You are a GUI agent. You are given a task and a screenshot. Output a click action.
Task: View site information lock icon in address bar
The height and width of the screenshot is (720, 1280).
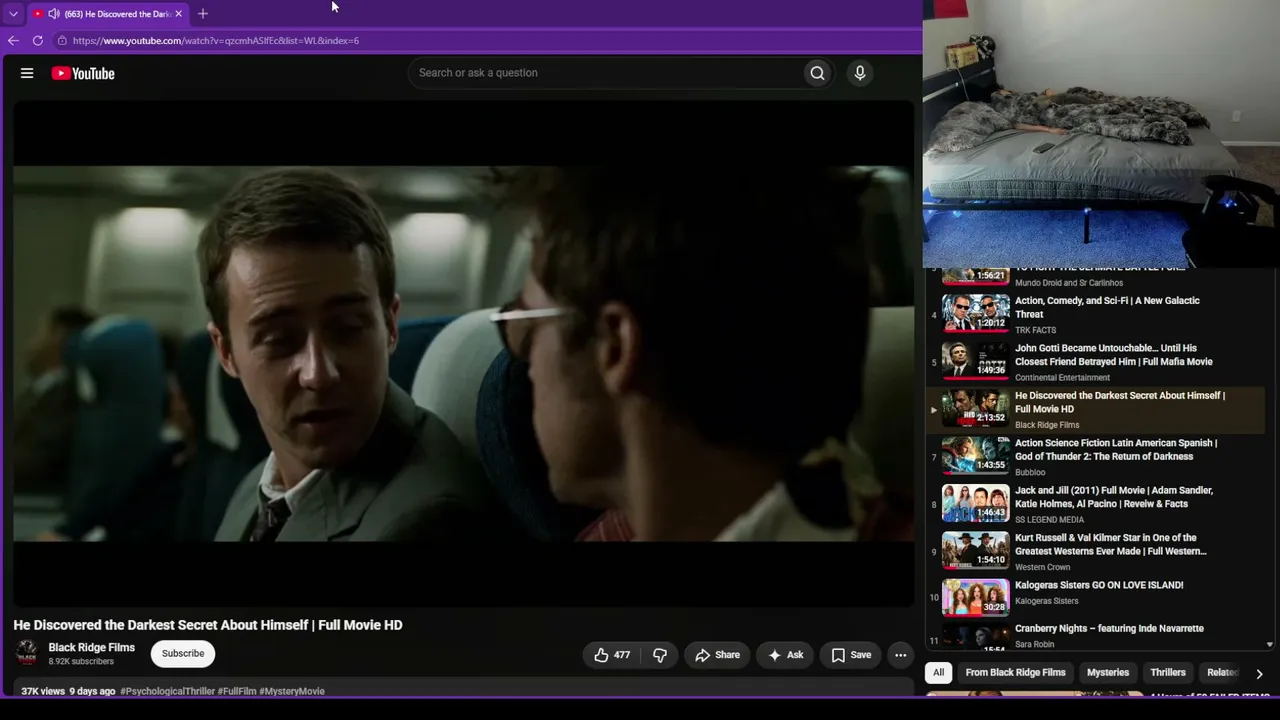coord(62,41)
